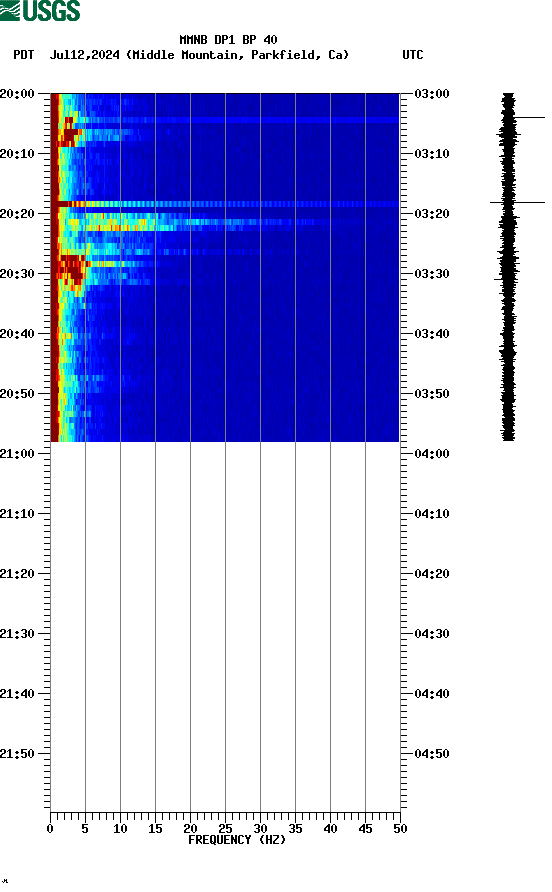Click the 40 Hz frequency tick label
Image resolution: width=552 pixels, height=892 pixels.
coord(330,829)
